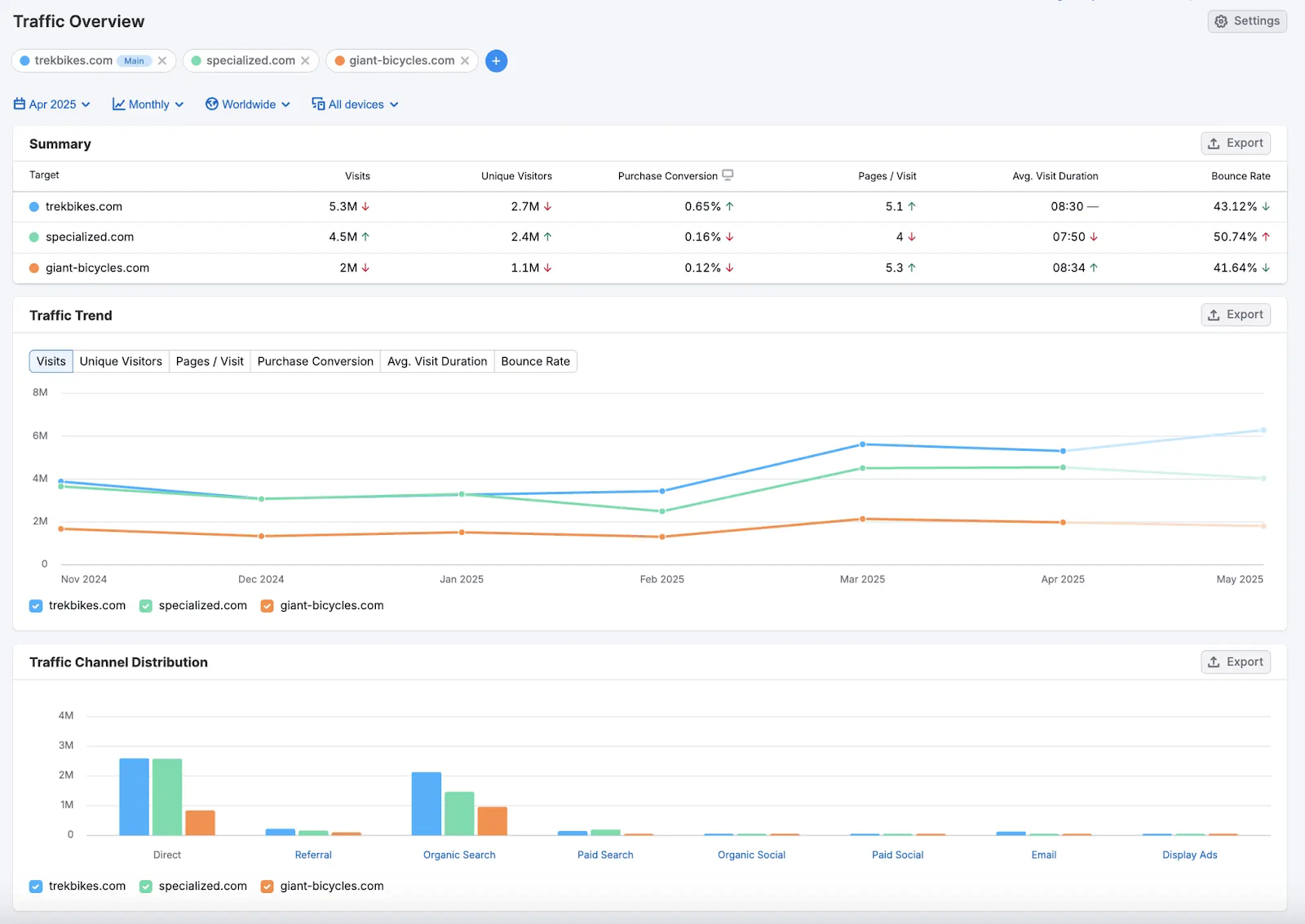1305x924 pixels.
Task: Click the calendar icon next to Apr 2025
Action: [x=19, y=104]
